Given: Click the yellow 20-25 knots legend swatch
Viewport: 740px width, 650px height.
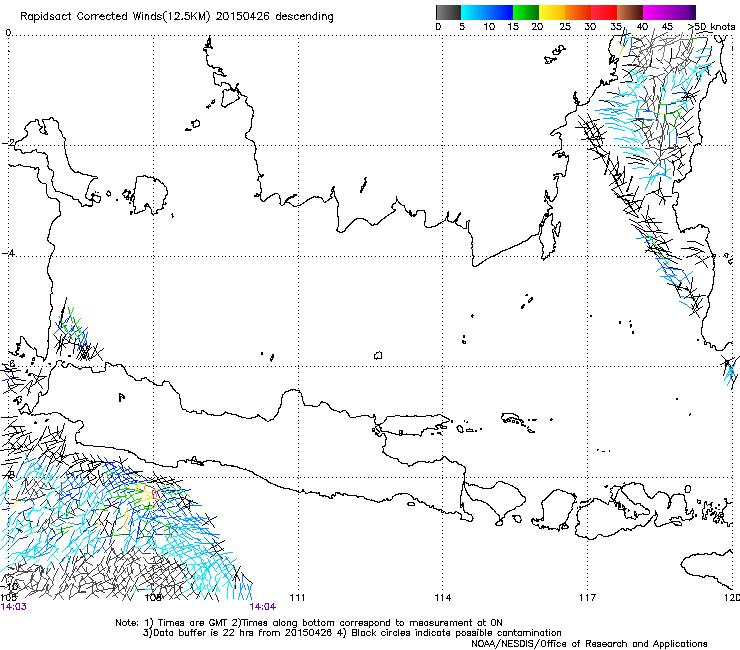Looking at the screenshot, I should pyautogui.click(x=552, y=12).
